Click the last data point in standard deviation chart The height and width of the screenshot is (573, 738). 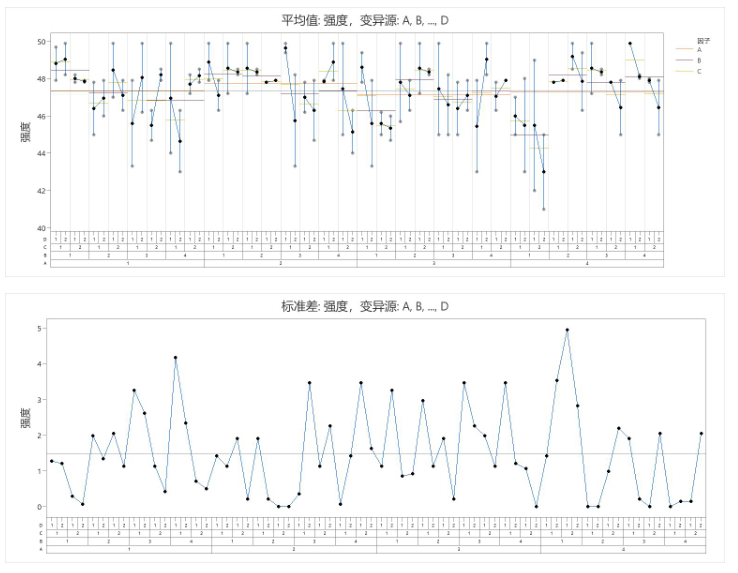[x=701, y=434]
